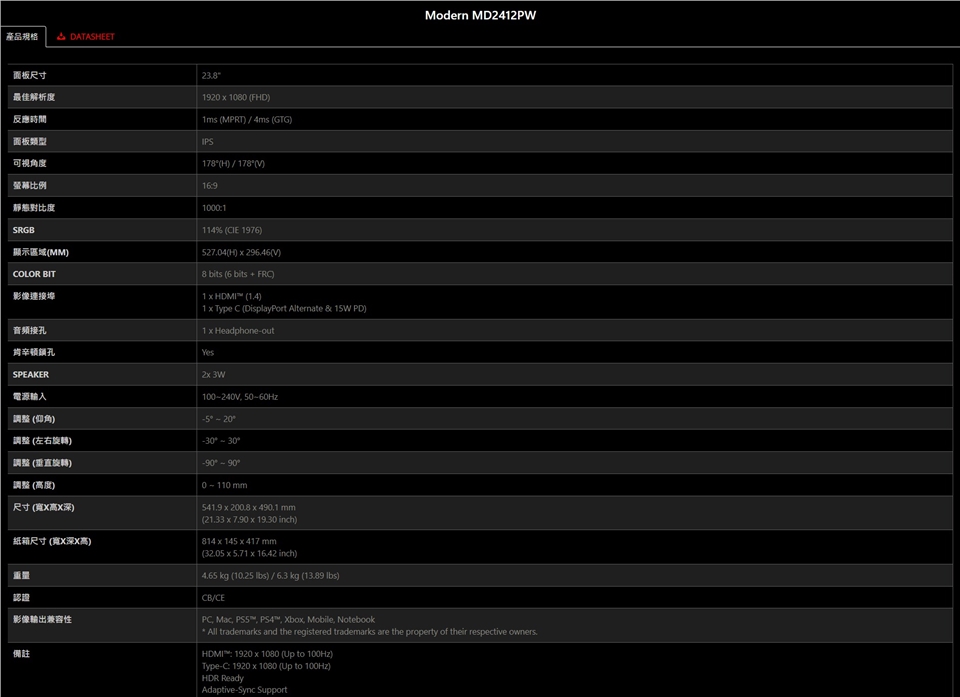Select the HDMI 1920 x 1080 note line

coord(268,654)
